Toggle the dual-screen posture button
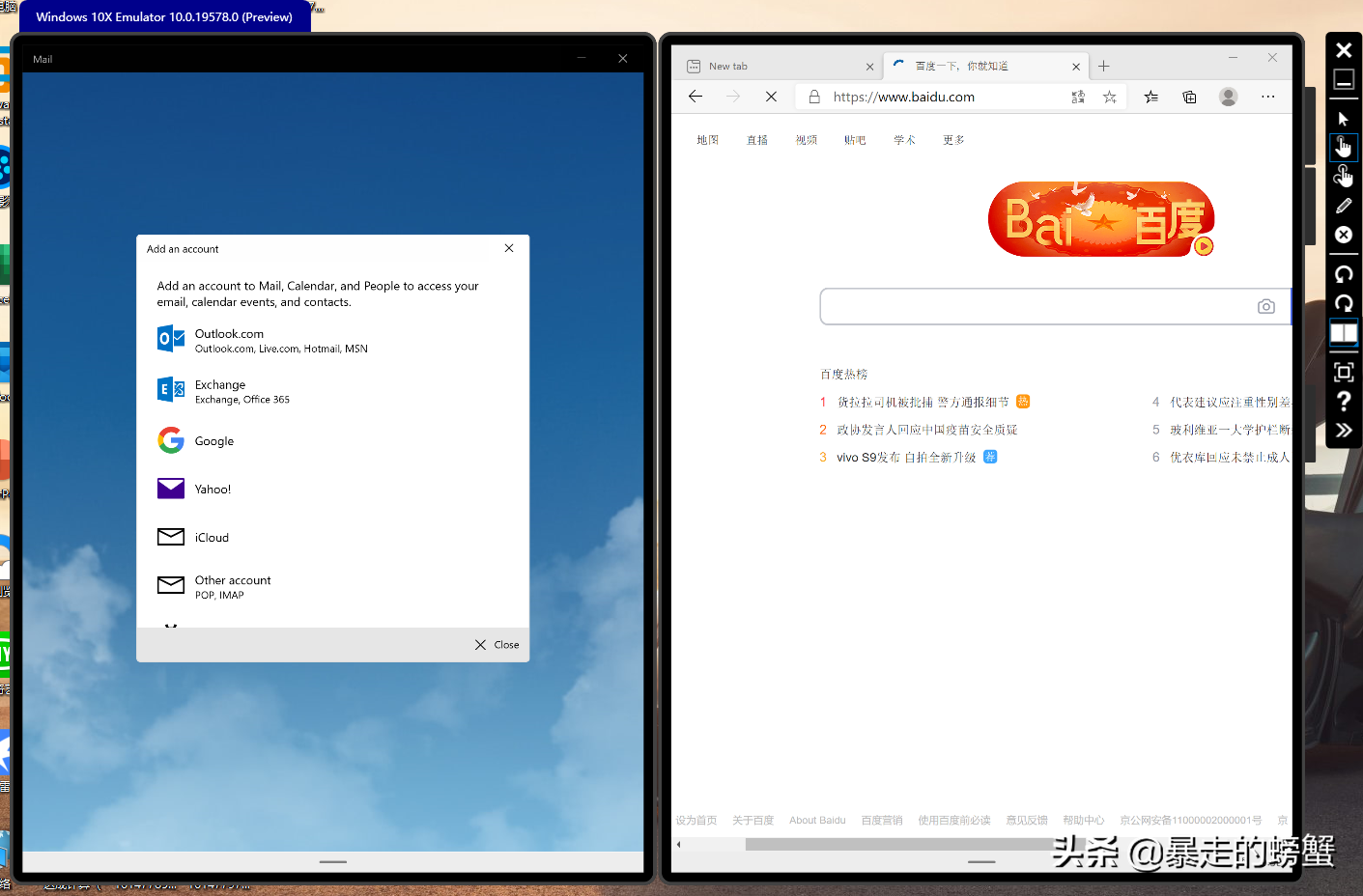The image size is (1363, 896). click(1344, 333)
